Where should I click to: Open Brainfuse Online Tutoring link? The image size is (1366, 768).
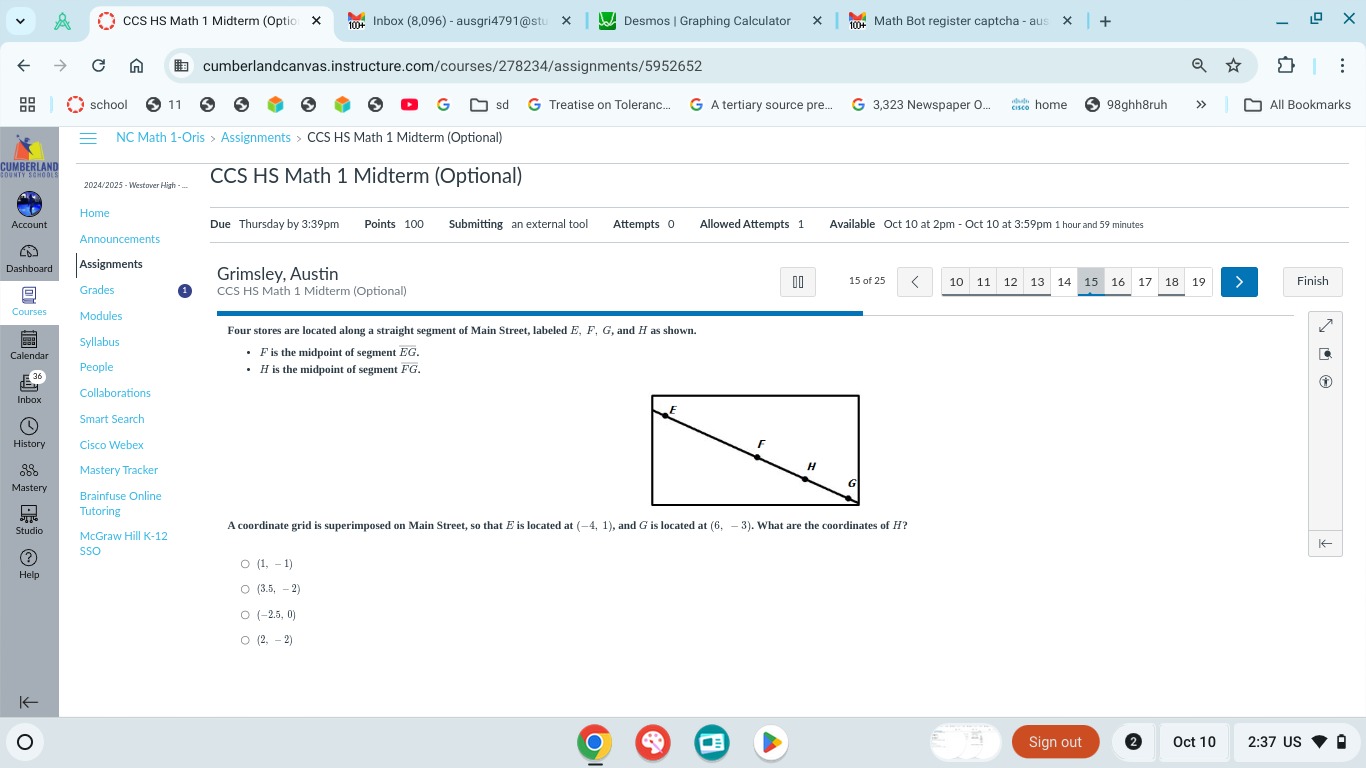(x=120, y=503)
